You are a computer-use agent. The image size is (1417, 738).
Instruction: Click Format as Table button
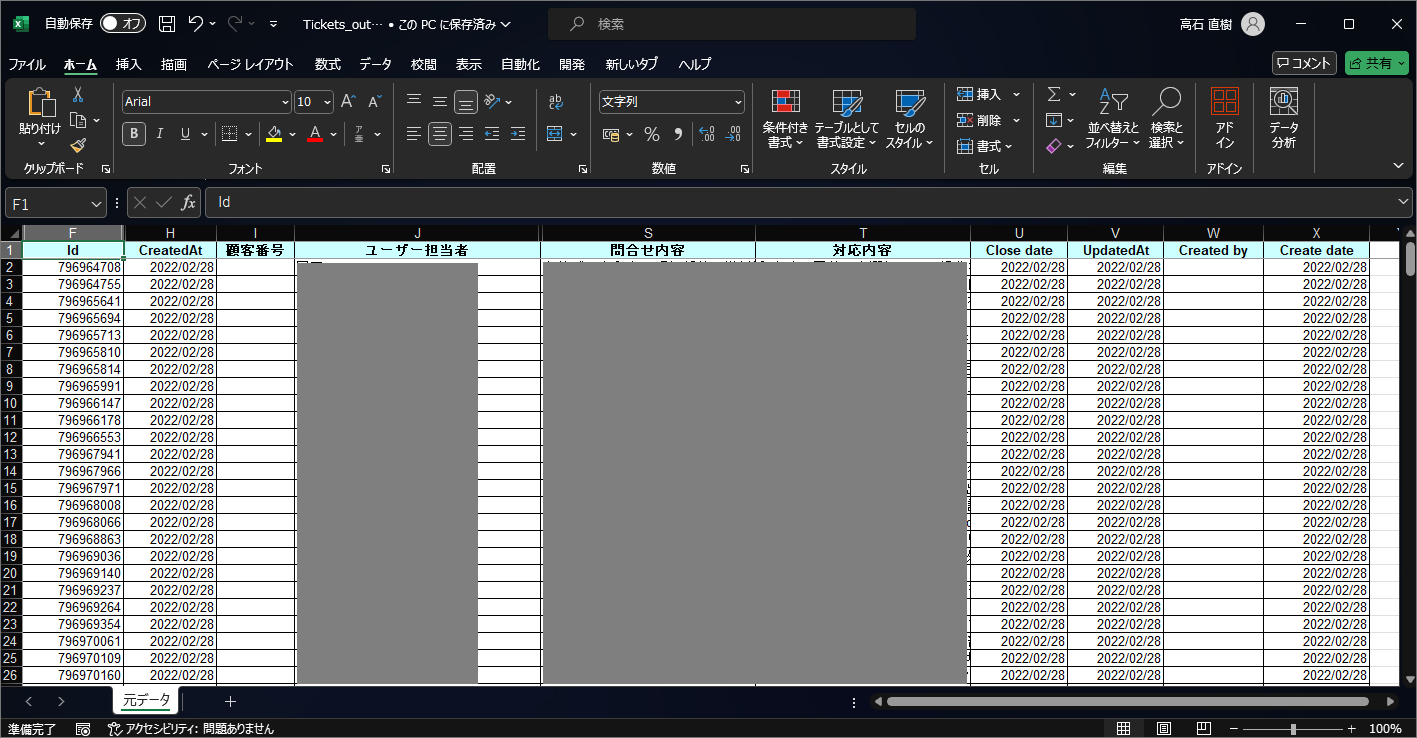(x=847, y=119)
